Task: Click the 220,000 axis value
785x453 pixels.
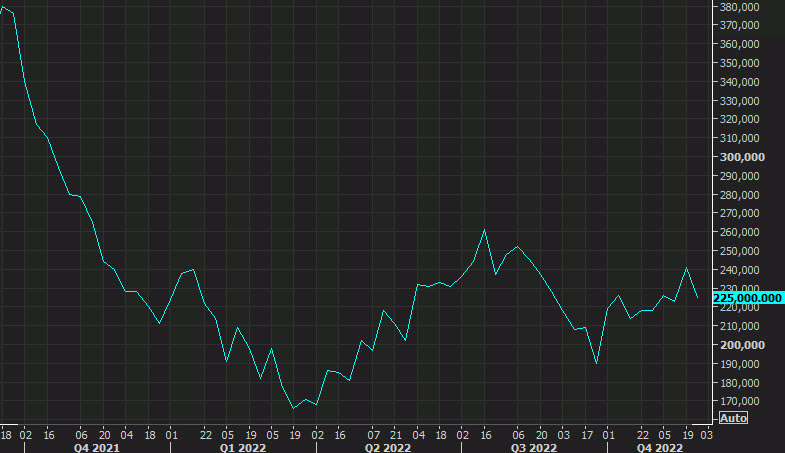Action: [x=739, y=307]
